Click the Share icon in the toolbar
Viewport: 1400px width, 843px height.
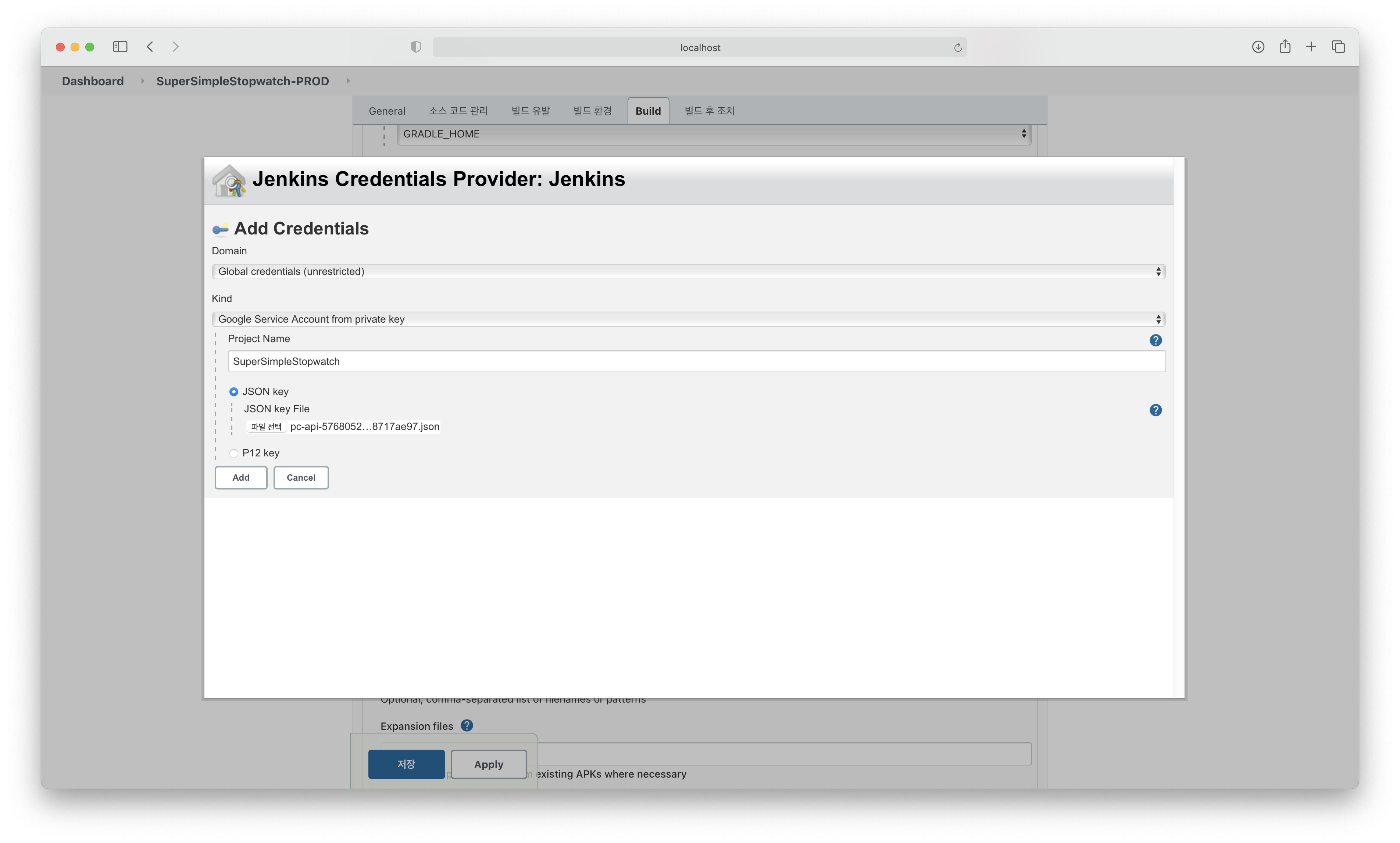click(x=1285, y=47)
